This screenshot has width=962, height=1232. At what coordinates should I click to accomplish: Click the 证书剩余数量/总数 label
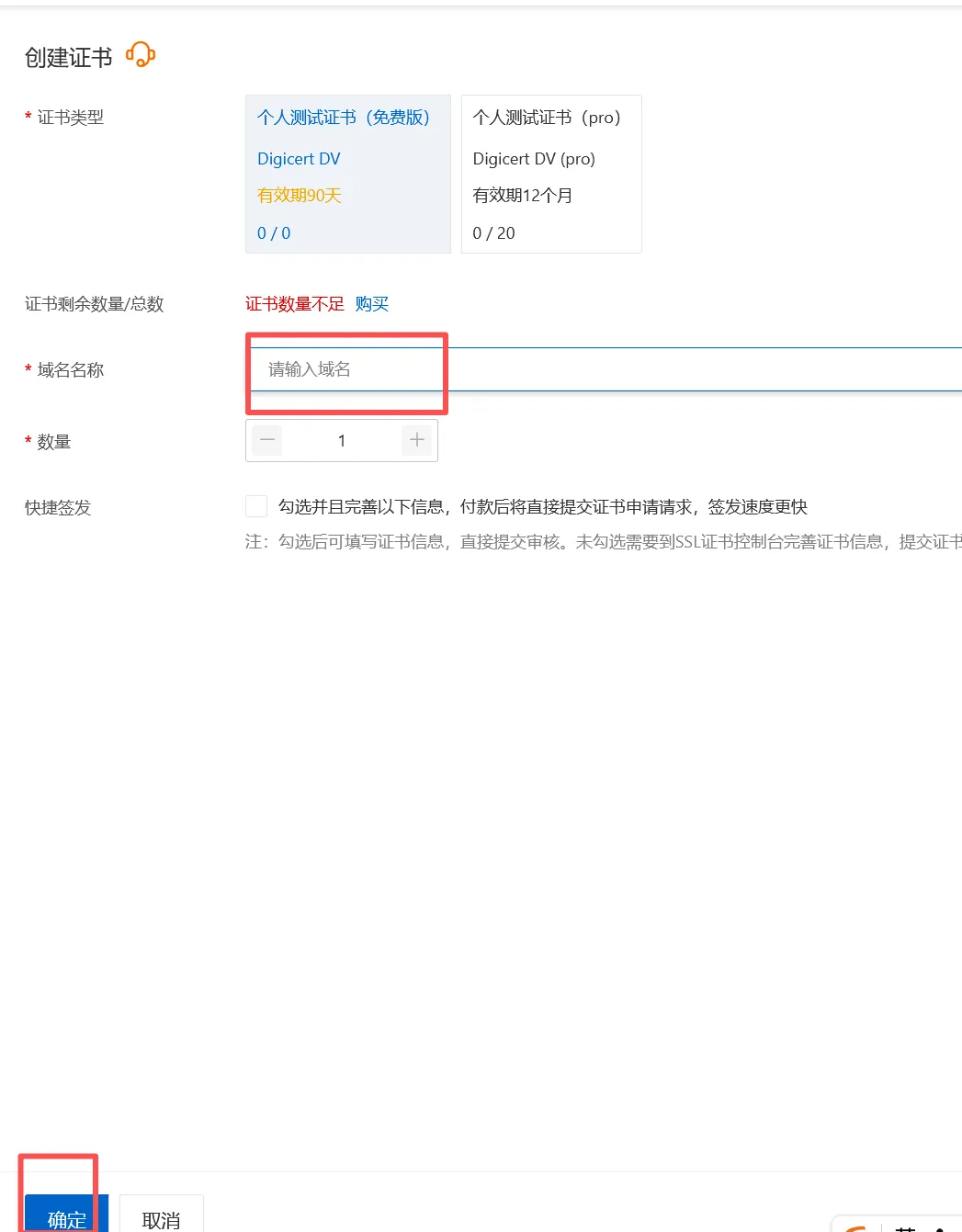pyautogui.click(x=95, y=304)
